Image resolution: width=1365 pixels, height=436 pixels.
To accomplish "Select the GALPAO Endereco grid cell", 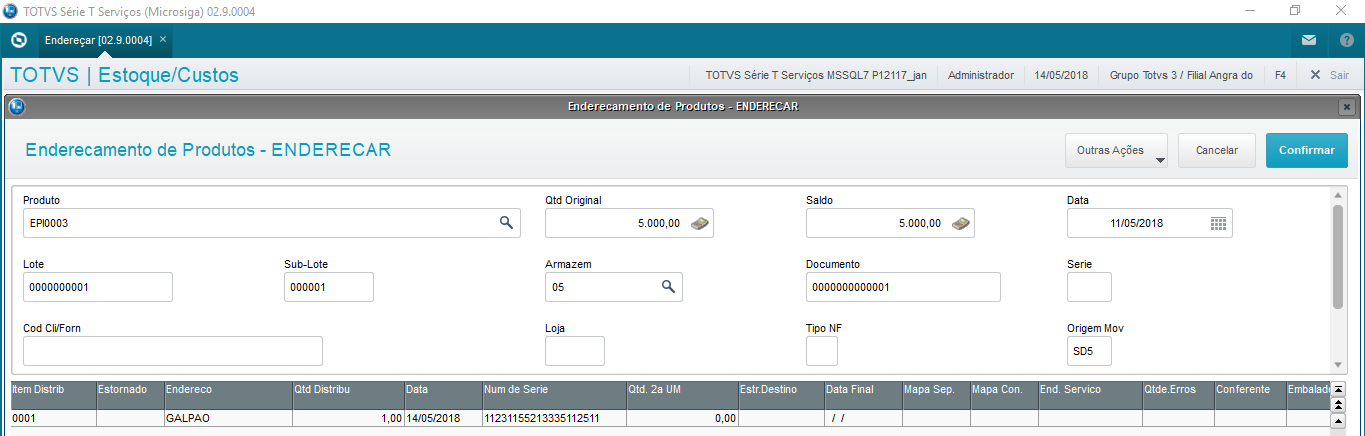I will [x=227, y=418].
